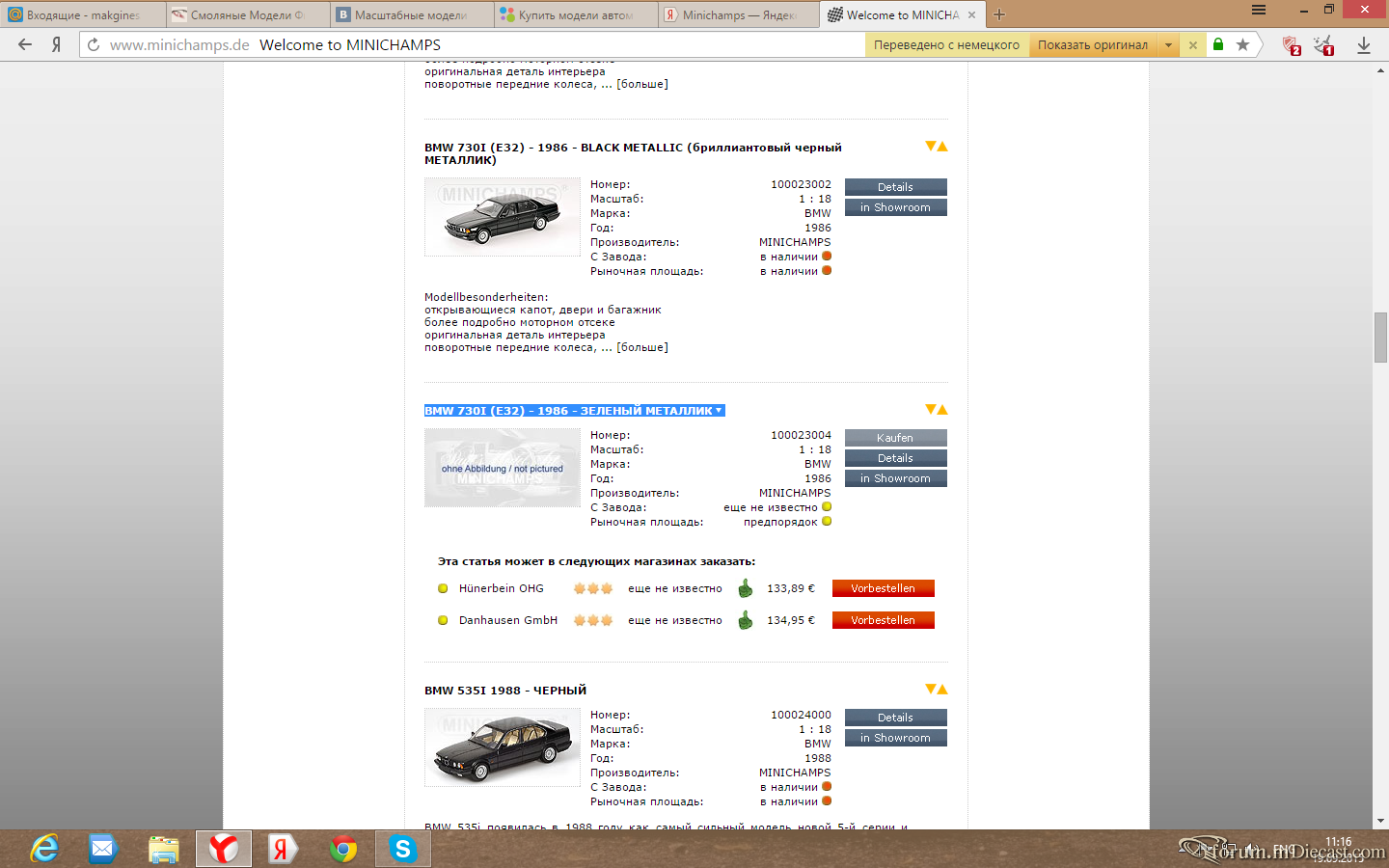Open the red shield extension with badge 2
Screen dimensions: 1389x868
point(1292,45)
